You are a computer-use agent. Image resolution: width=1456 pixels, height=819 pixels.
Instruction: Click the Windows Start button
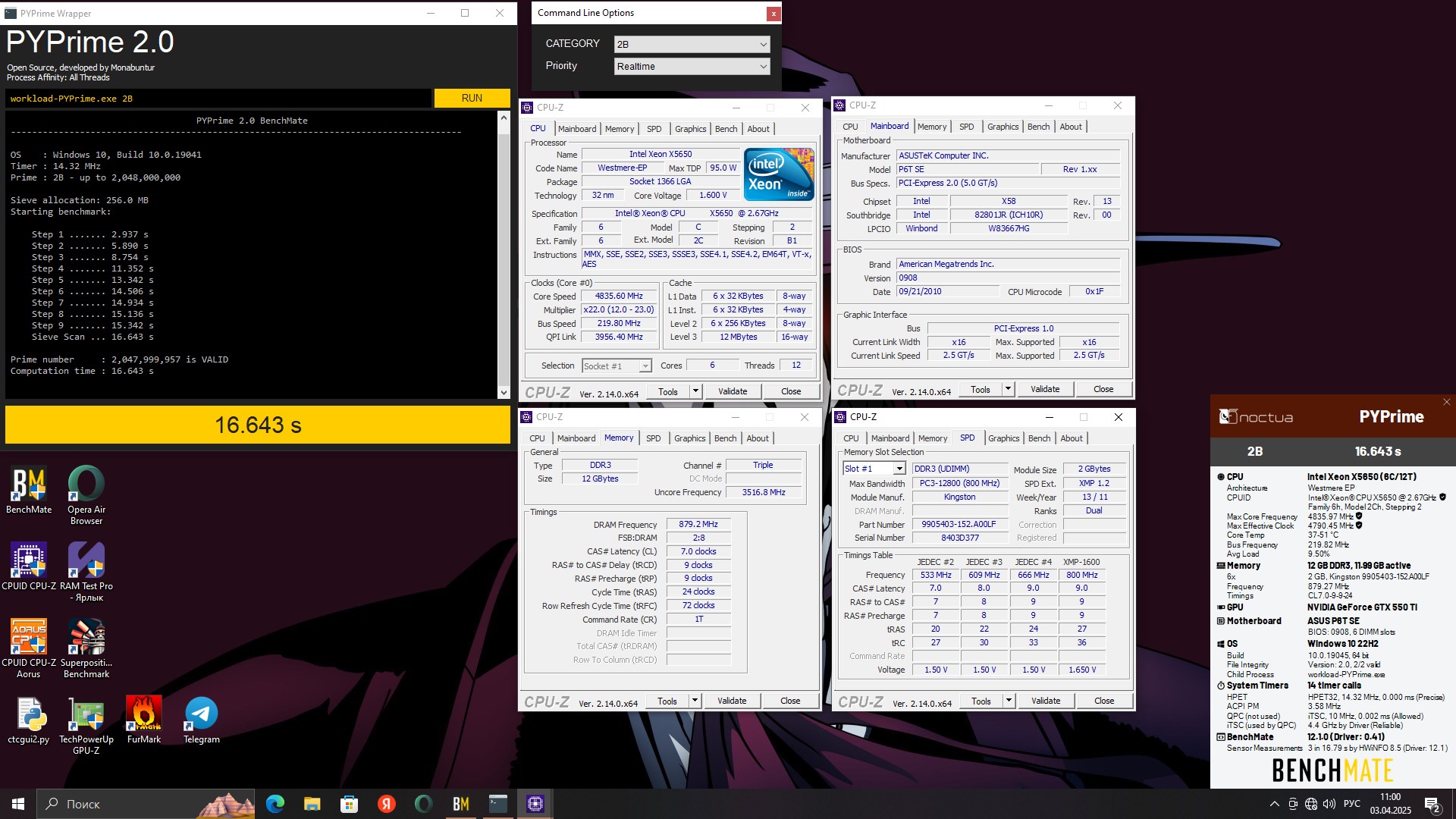pos(18,804)
